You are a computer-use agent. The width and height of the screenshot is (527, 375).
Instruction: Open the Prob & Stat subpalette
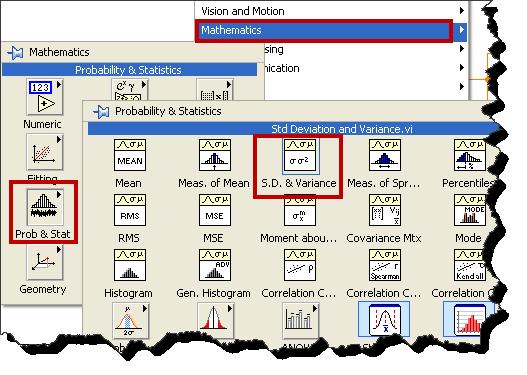pos(45,207)
